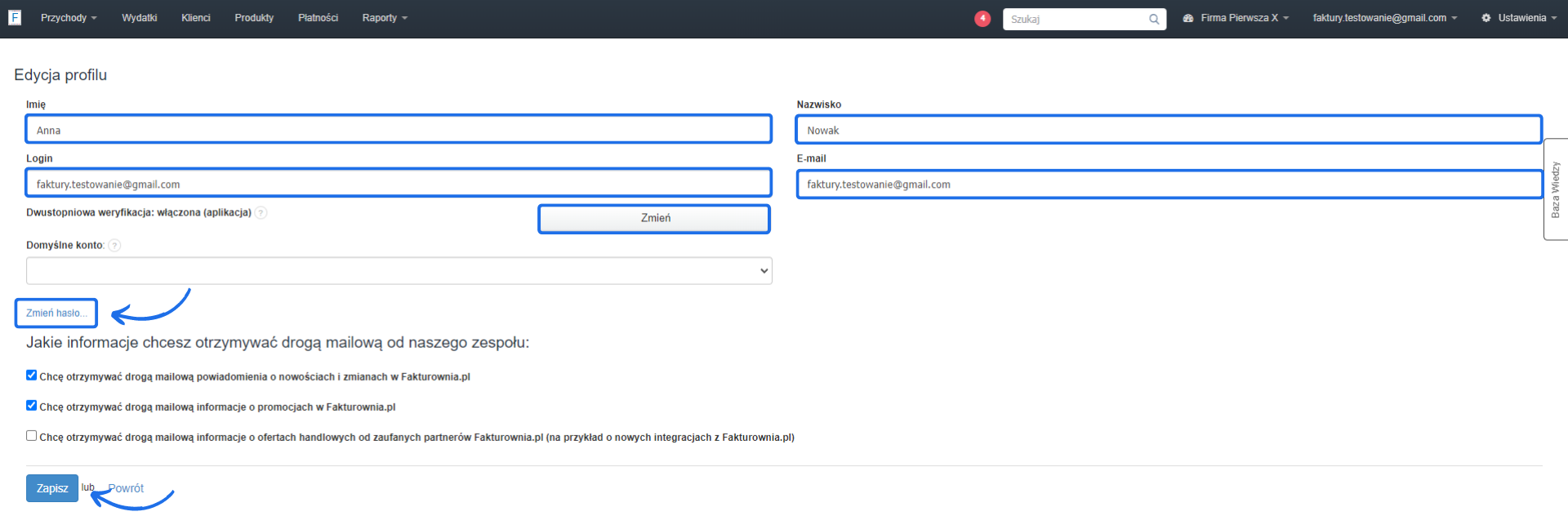The width and height of the screenshot is (1568, 525).
Task: Click the Login input field
Action: [x=399, y=184]
